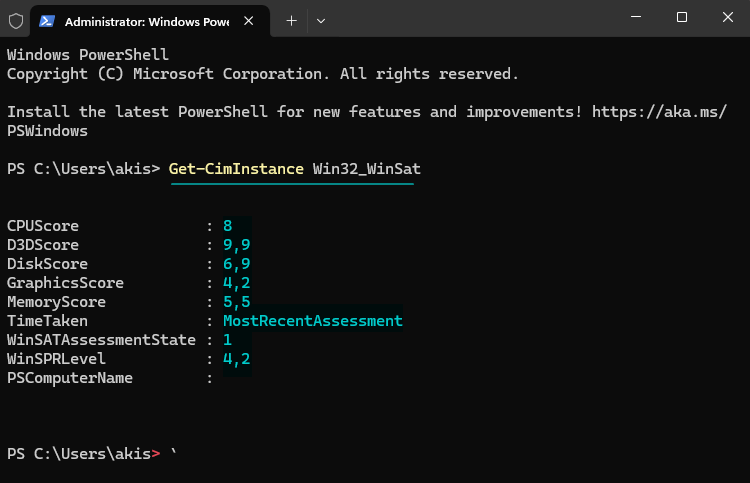Click the Win32_WinSat argument text
Viewport: 750px width, 483px height.
[x=366, y=169]
